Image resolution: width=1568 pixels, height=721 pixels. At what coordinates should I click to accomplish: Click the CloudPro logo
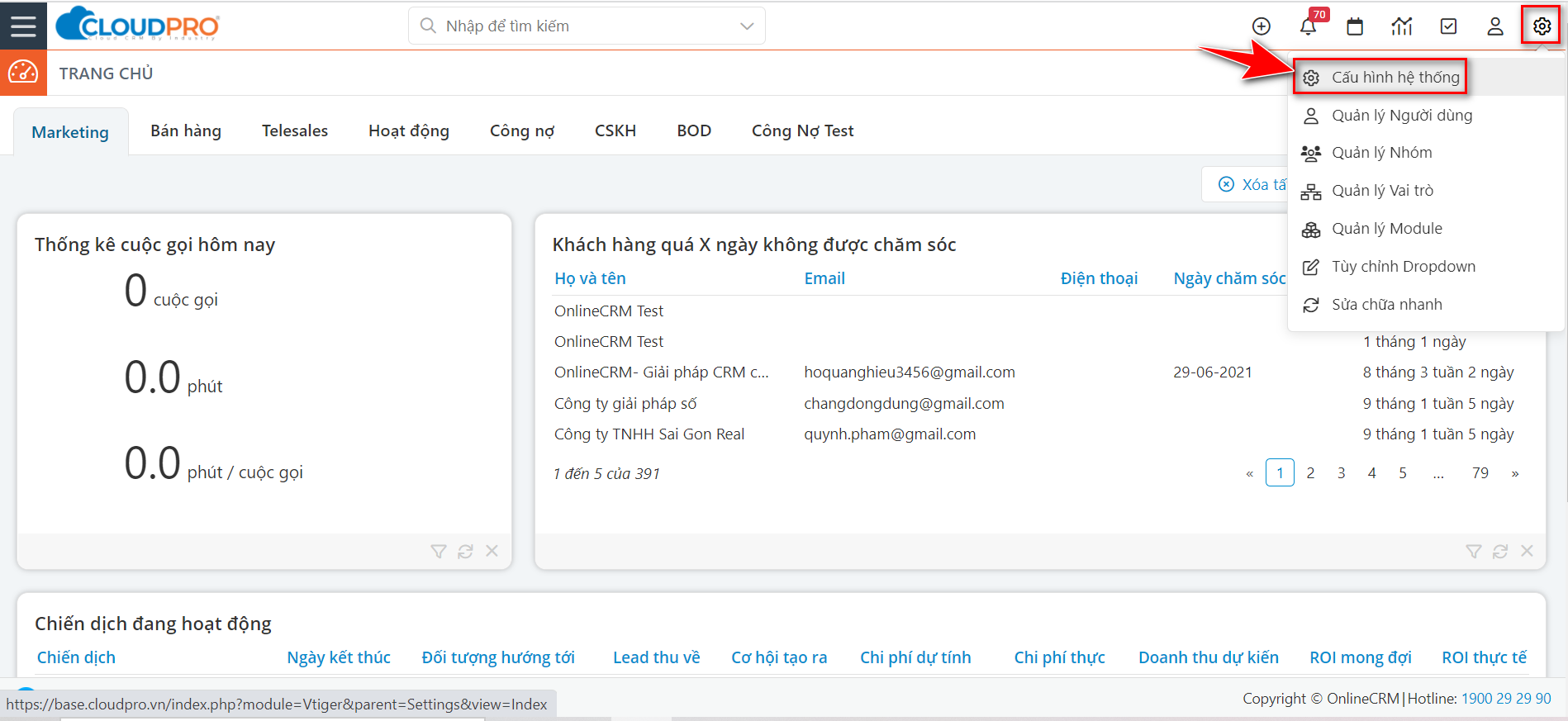(x=137, y=25)
